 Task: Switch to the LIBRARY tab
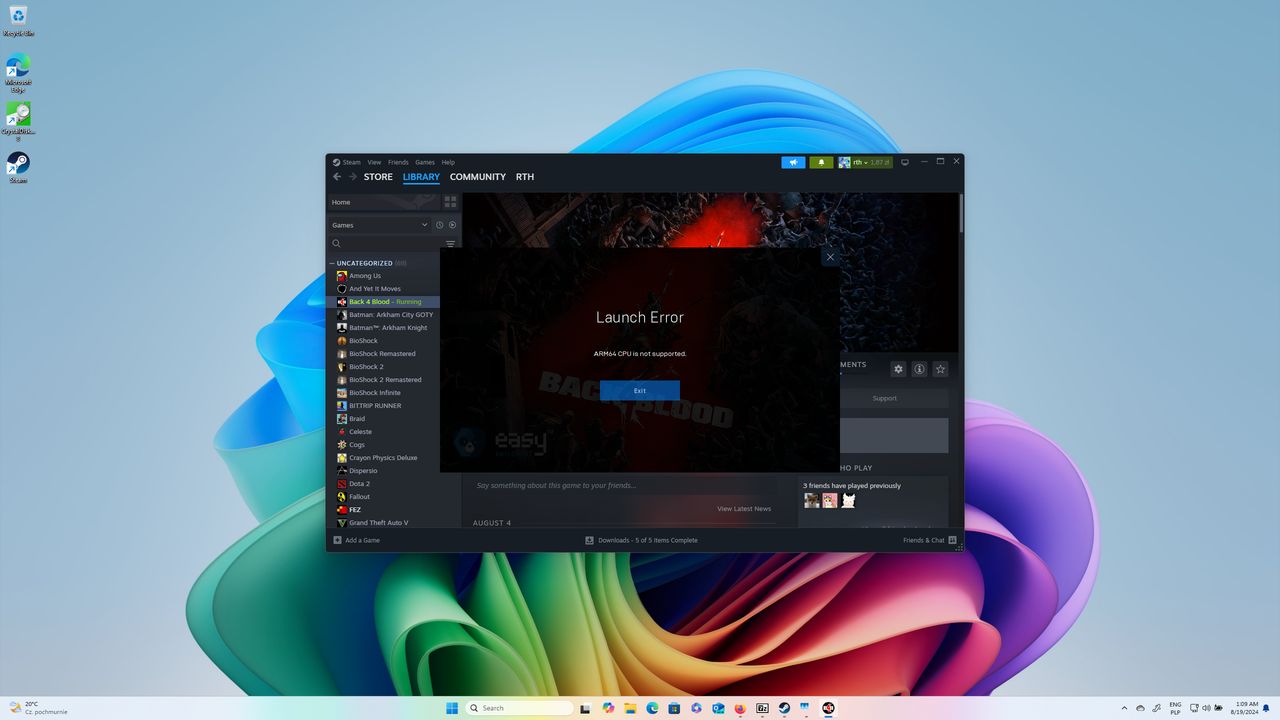coord(421,177)
